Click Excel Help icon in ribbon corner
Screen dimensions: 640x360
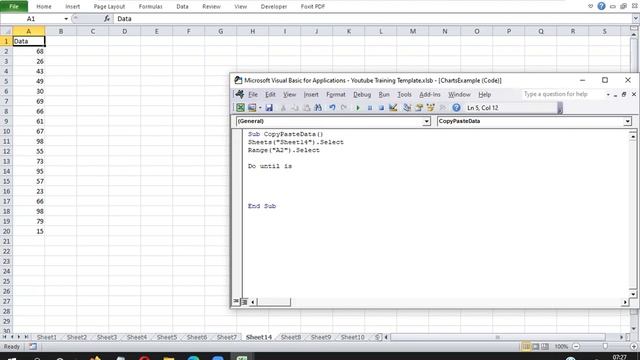601,6
